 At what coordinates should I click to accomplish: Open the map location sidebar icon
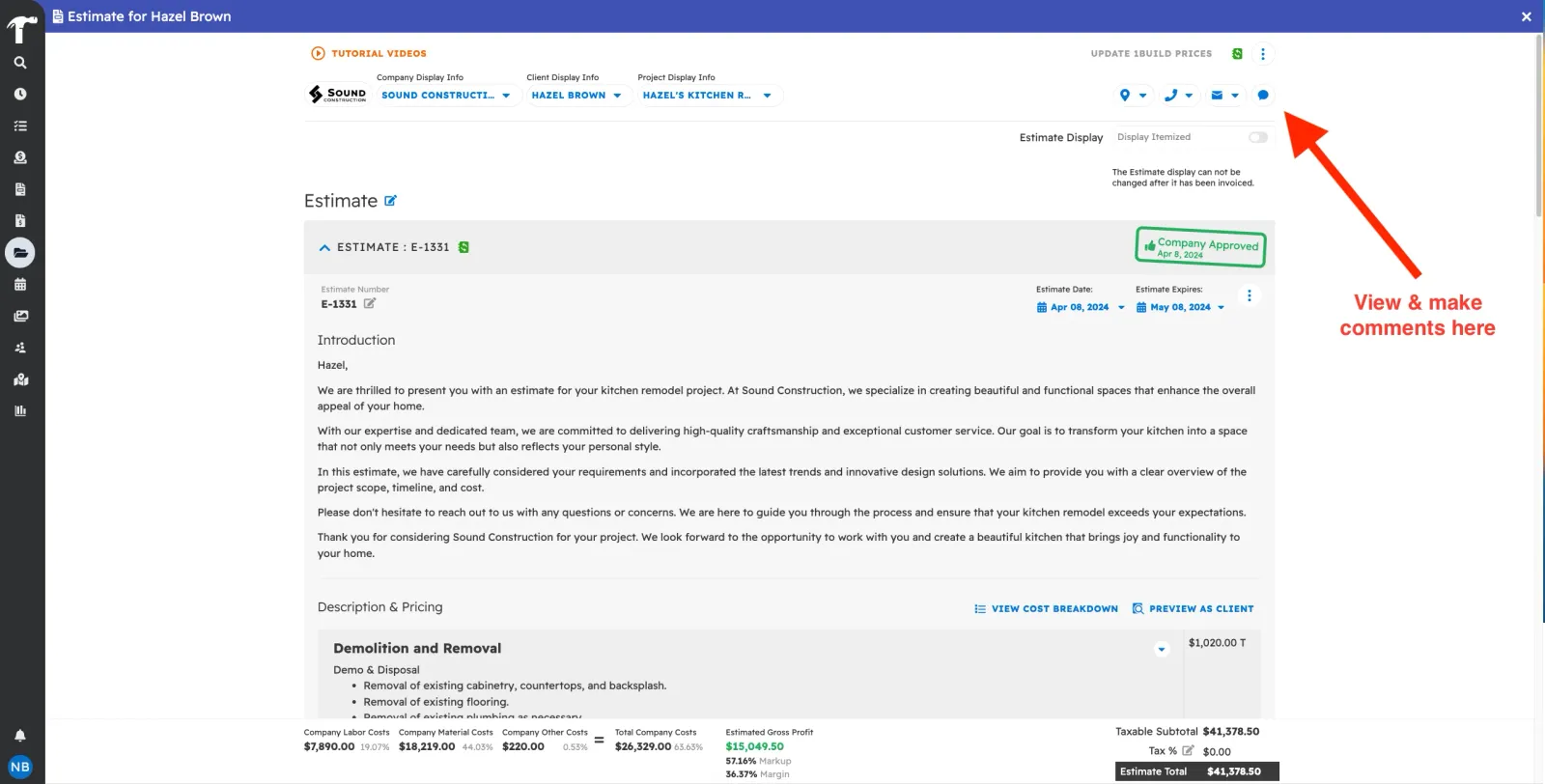[x=20, y=379]
